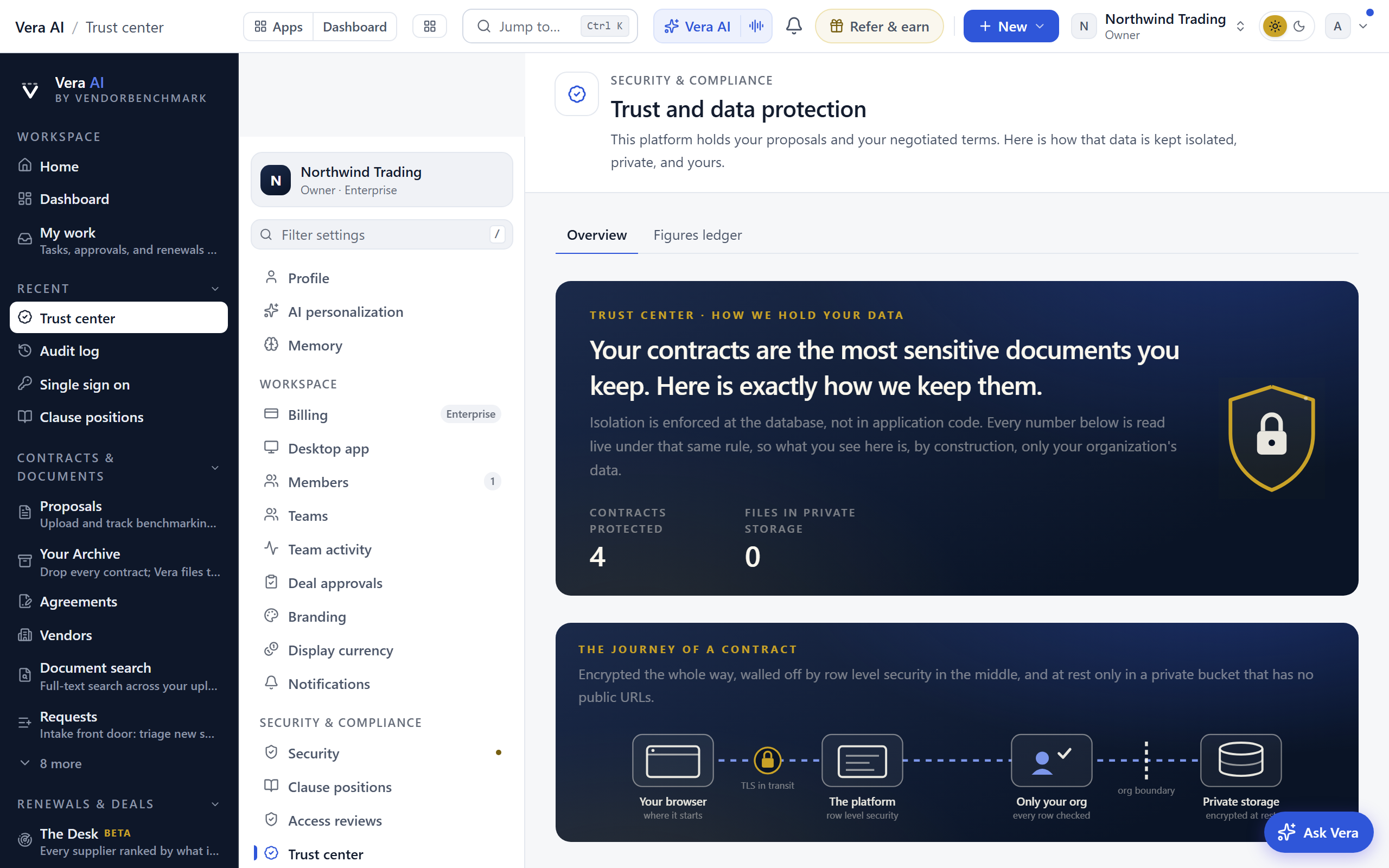Open Agreements in the sidebar

pos(119,602)
